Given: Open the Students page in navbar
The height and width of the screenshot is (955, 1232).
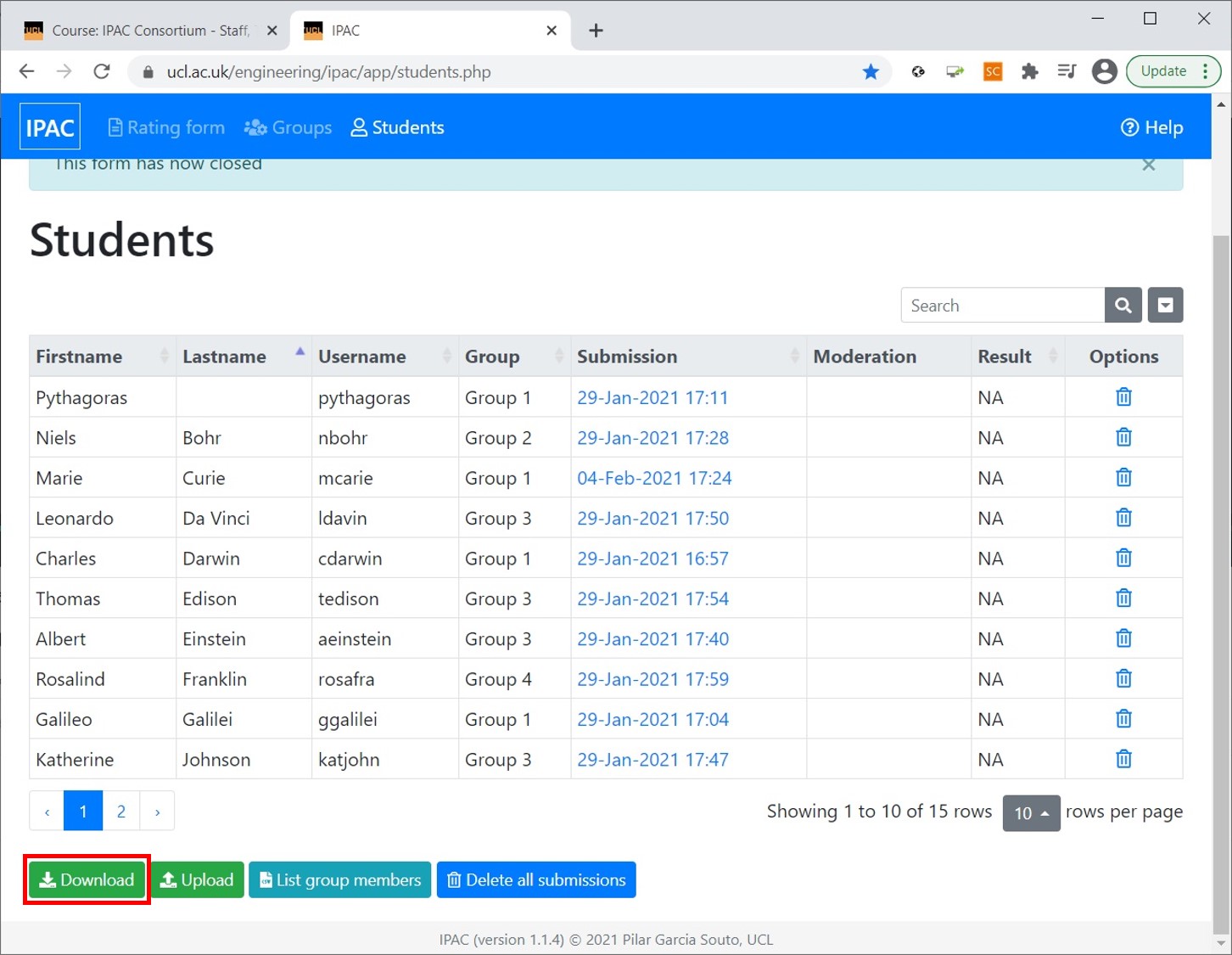Looking at the screenshot, I should pos(398,127).
